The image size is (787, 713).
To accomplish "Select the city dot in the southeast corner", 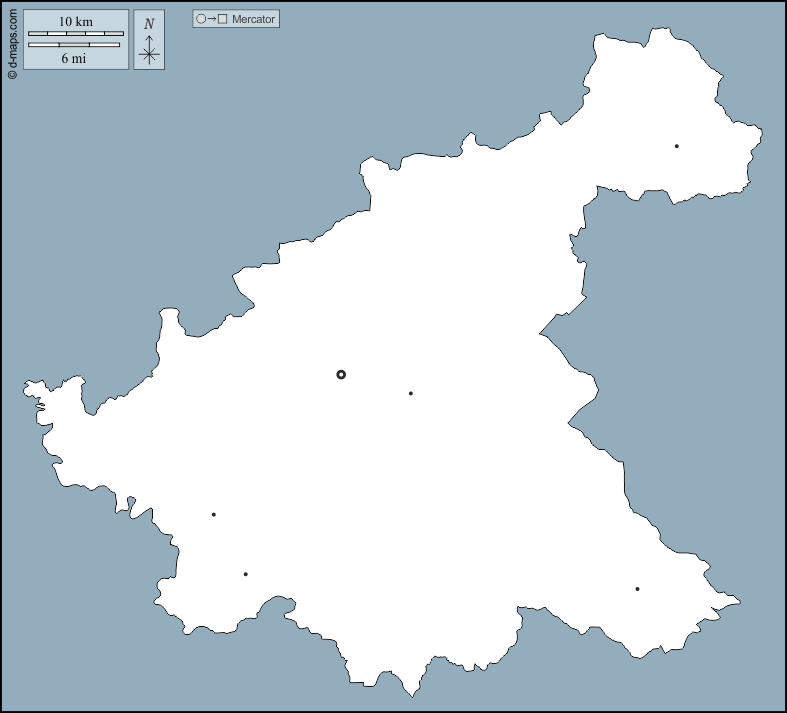I will point(637,589).
